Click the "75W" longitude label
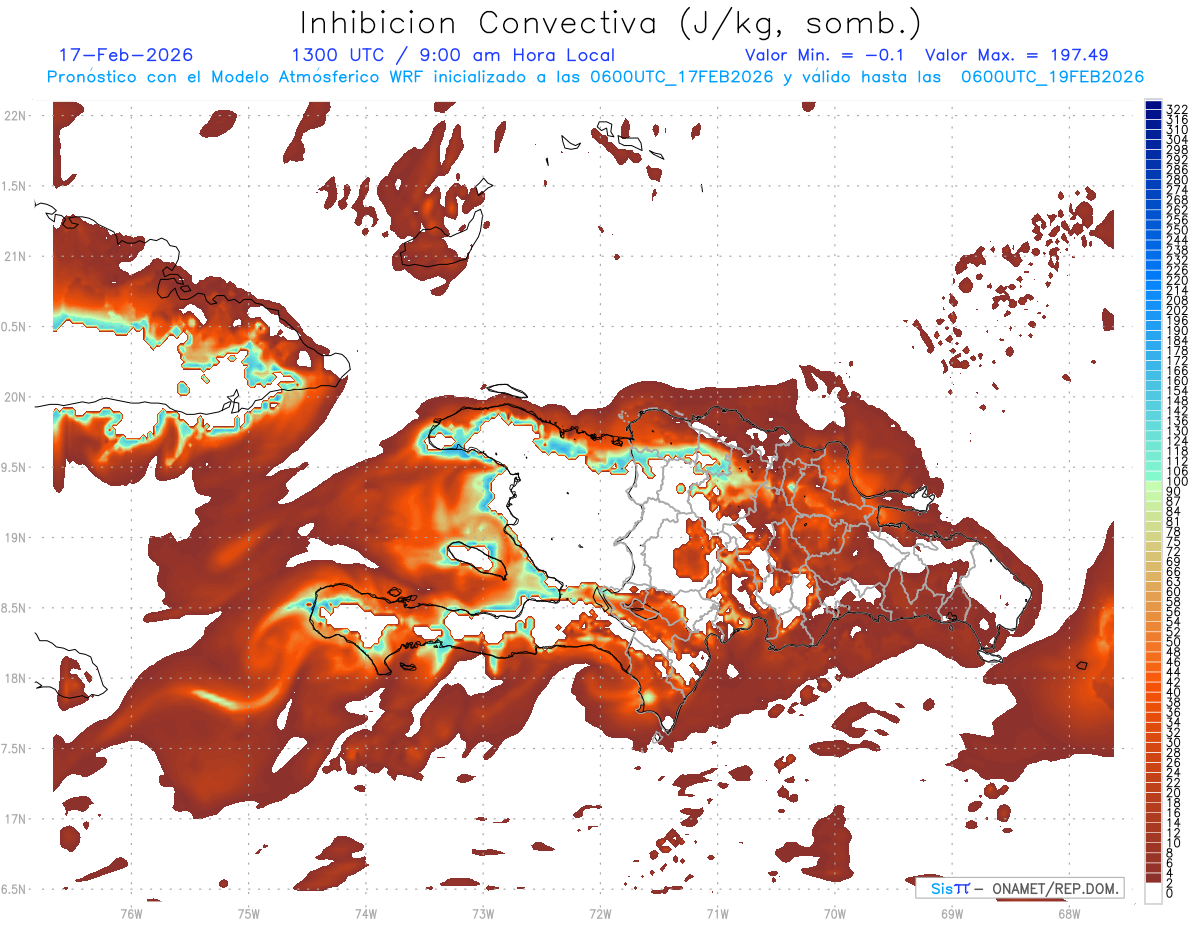Image resolution: width=1200 pixels, height=927 pixels. pyautogui.click(x=248, y=913)
